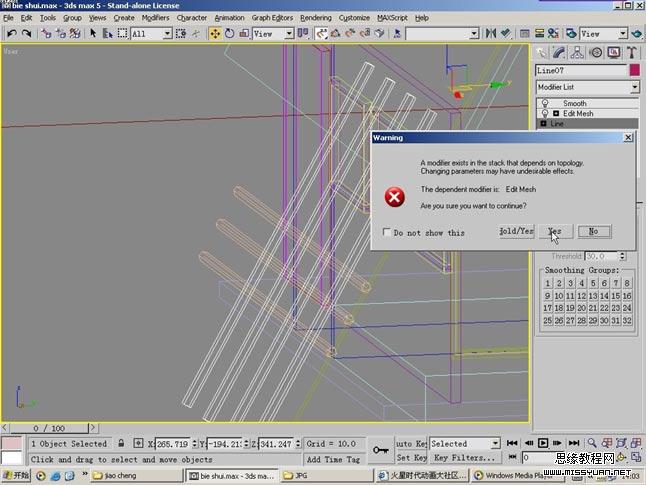Open the All selection filter dropdown

pos(167,33)
